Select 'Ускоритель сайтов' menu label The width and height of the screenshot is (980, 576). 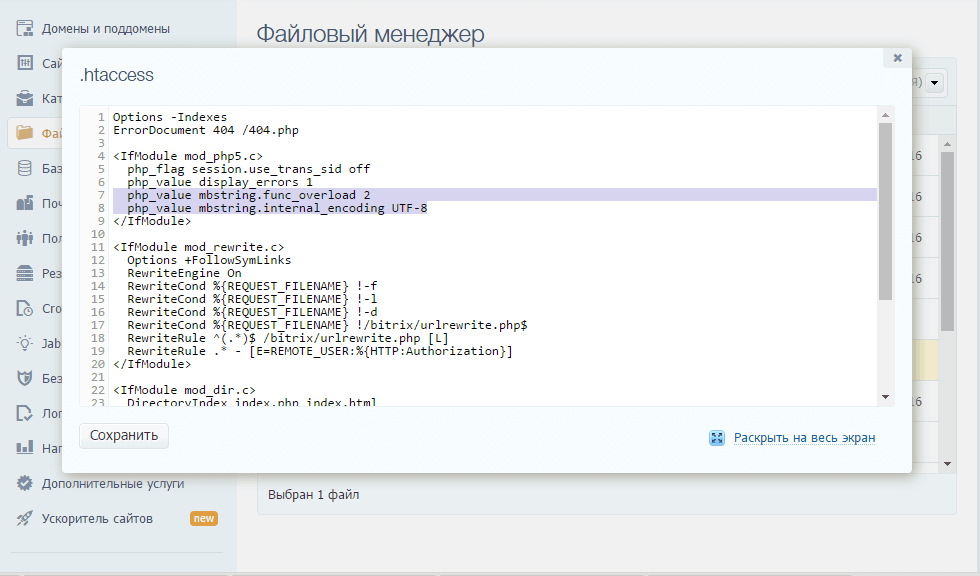(97, 518)
